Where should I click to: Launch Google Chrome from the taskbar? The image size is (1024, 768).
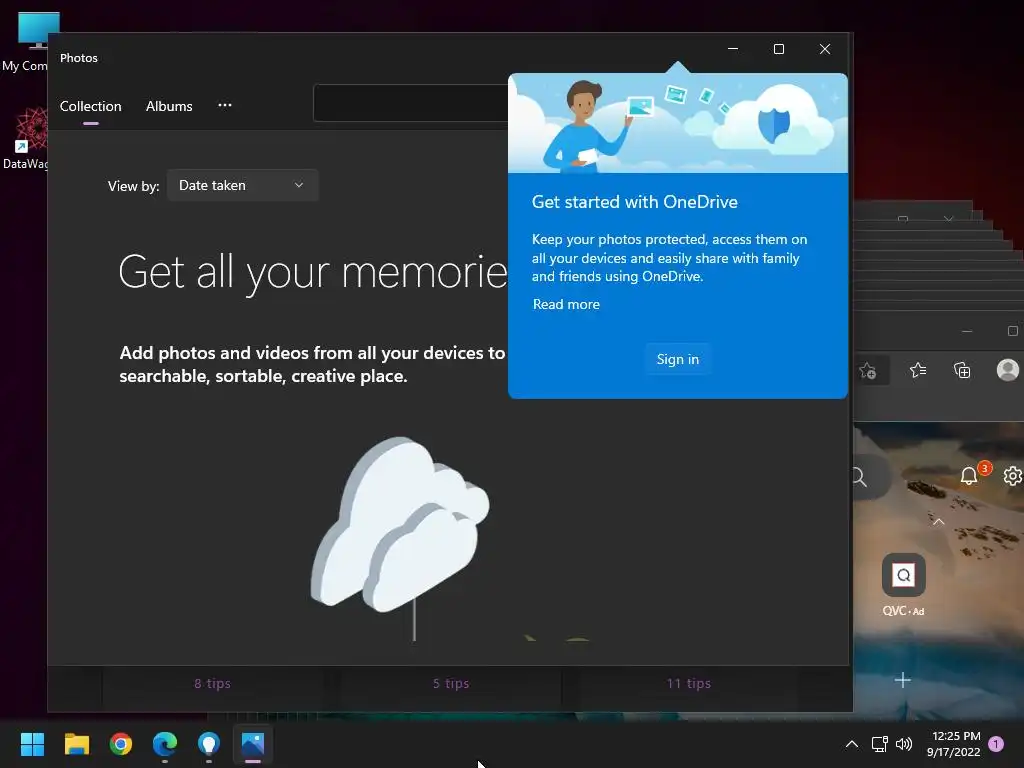(x=121, y=744)
